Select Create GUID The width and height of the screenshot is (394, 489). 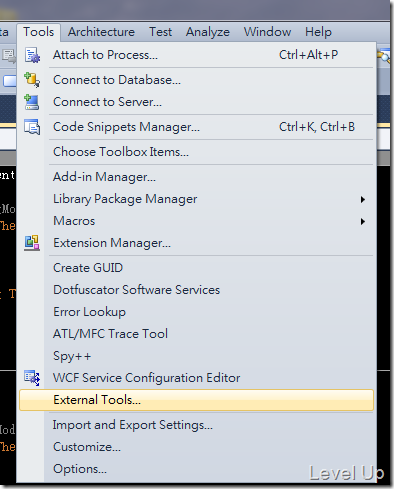197,268
